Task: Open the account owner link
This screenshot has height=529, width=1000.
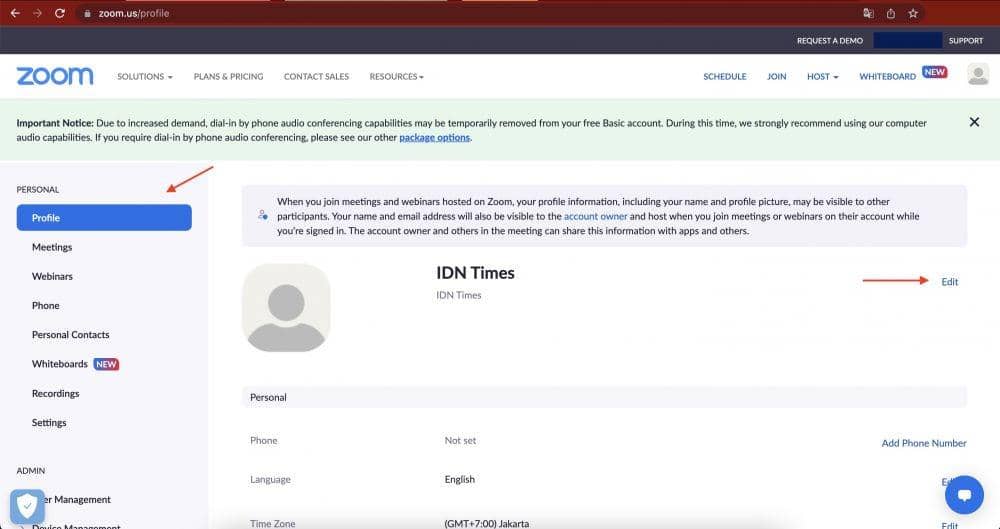Action: click(596, 216)
